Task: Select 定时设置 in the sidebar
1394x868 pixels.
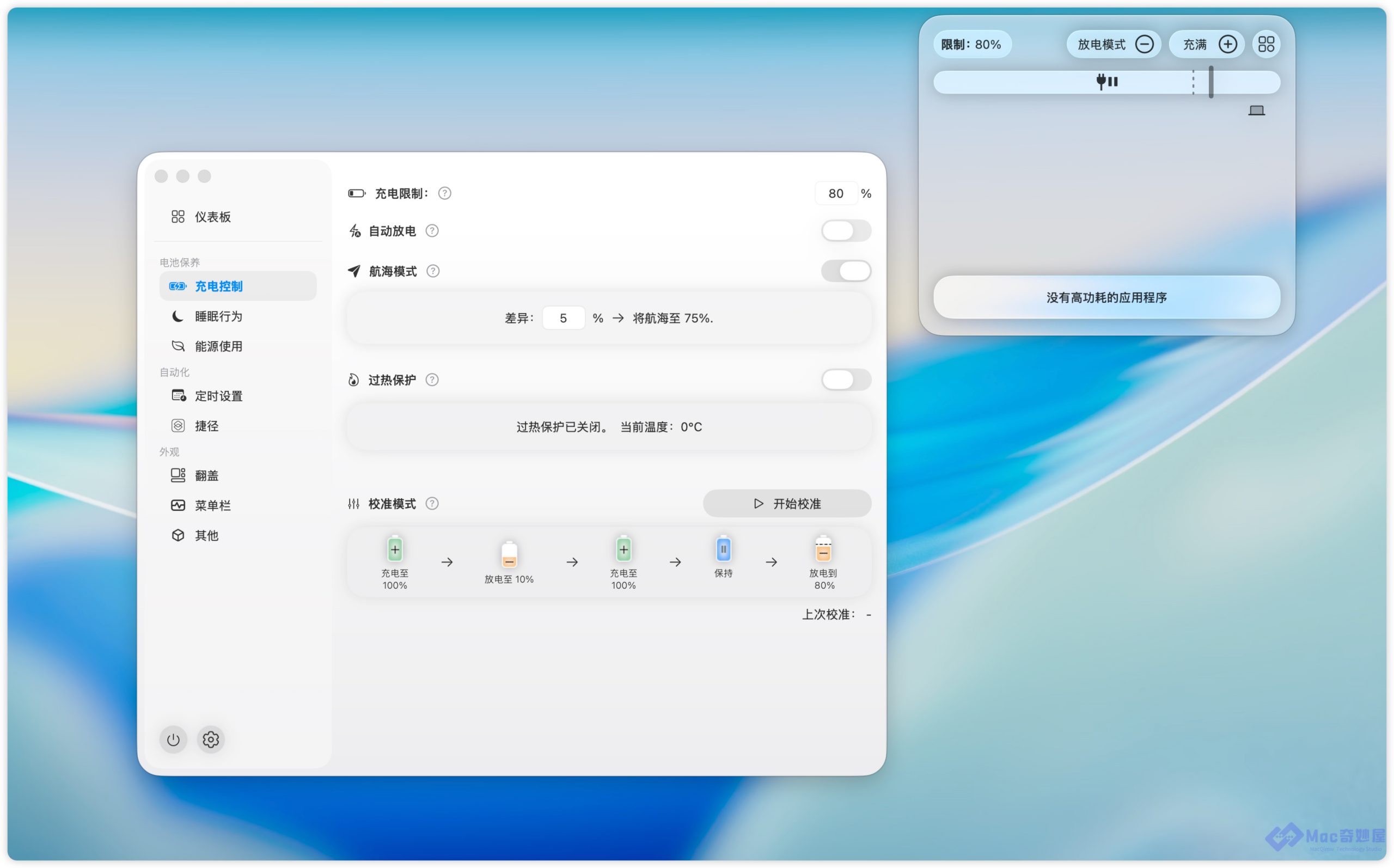Action: pyautogui.click(x=218, y=395)
